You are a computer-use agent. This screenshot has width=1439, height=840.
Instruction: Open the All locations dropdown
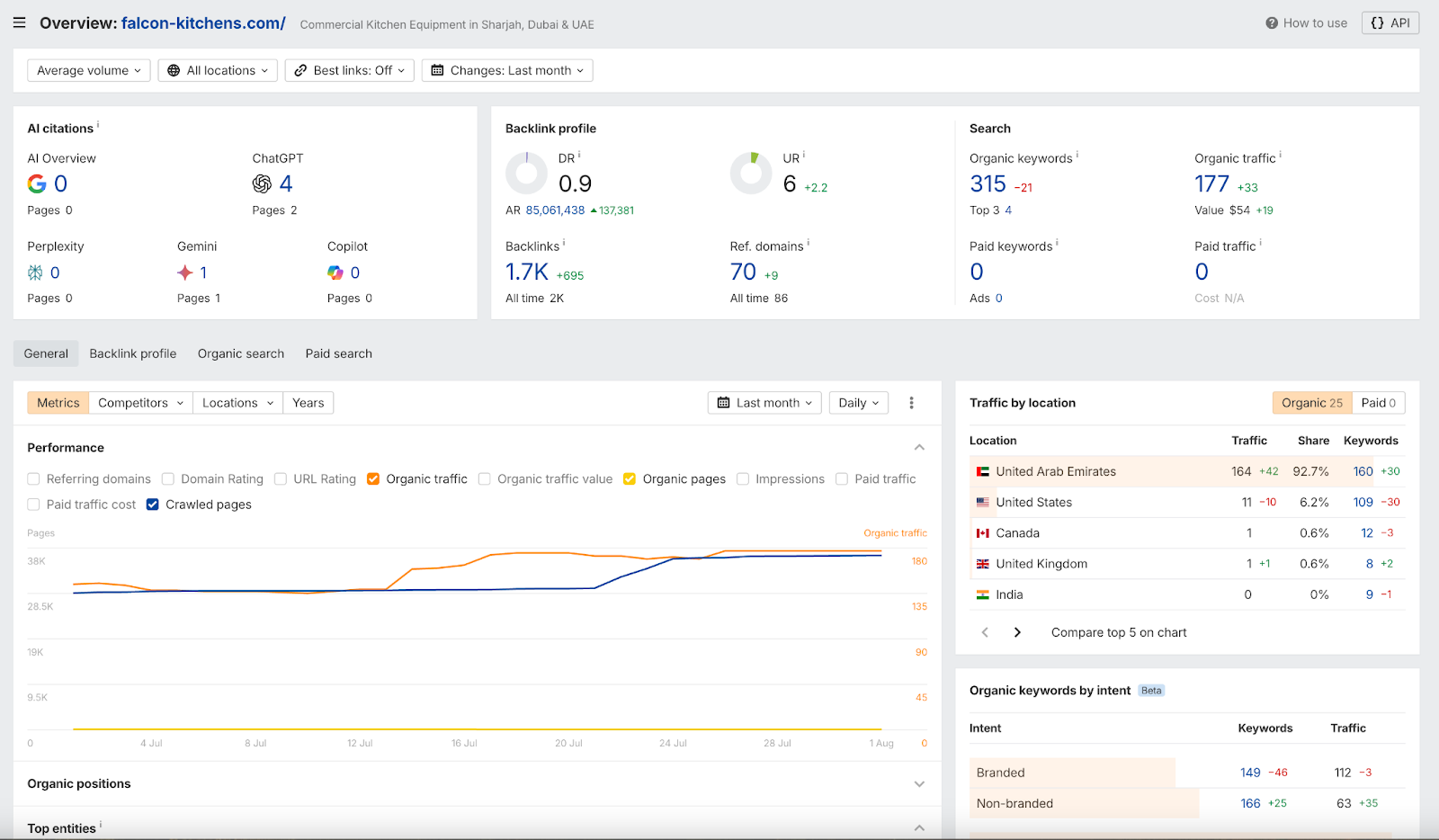[x=218, y=70]
